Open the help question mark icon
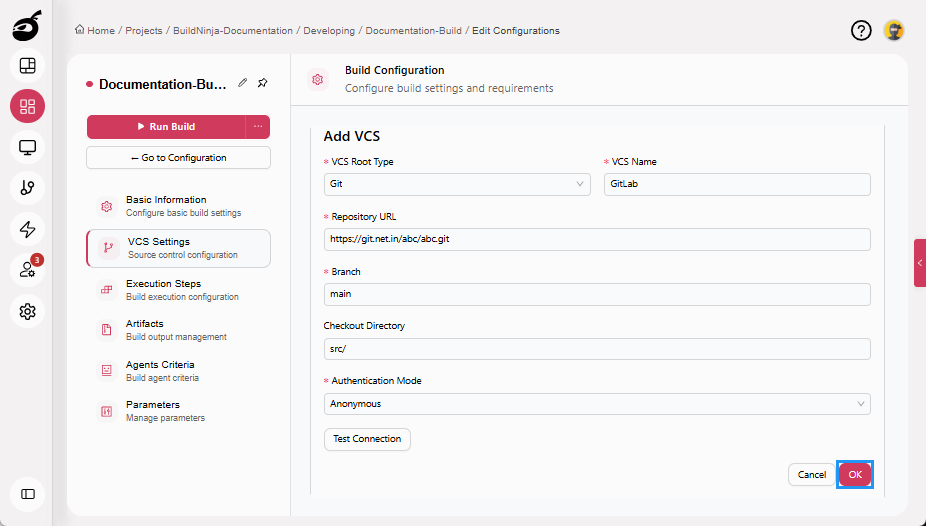This screenshot has height=526, width=926. (861, 30)
